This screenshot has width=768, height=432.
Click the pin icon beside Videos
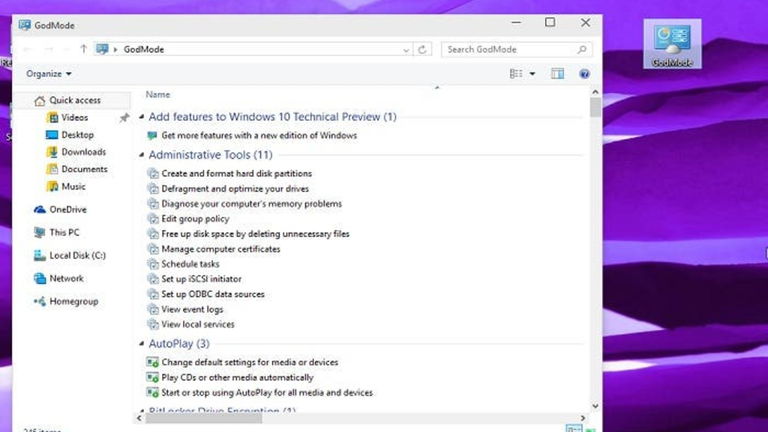pyautogui.click(x=124, y=118)
